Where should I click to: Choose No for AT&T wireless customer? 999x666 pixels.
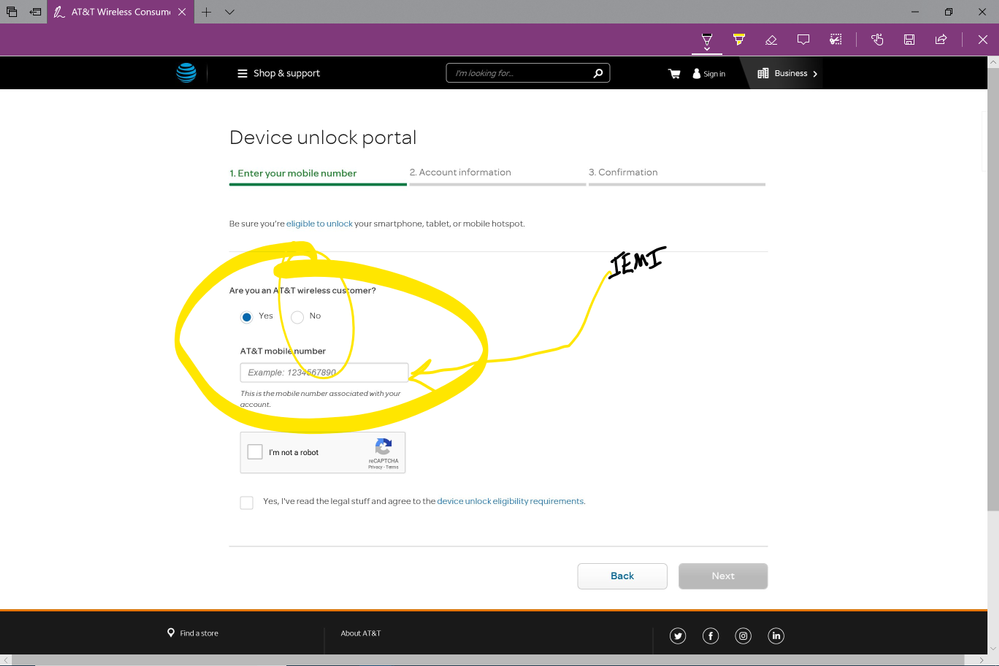297,317
